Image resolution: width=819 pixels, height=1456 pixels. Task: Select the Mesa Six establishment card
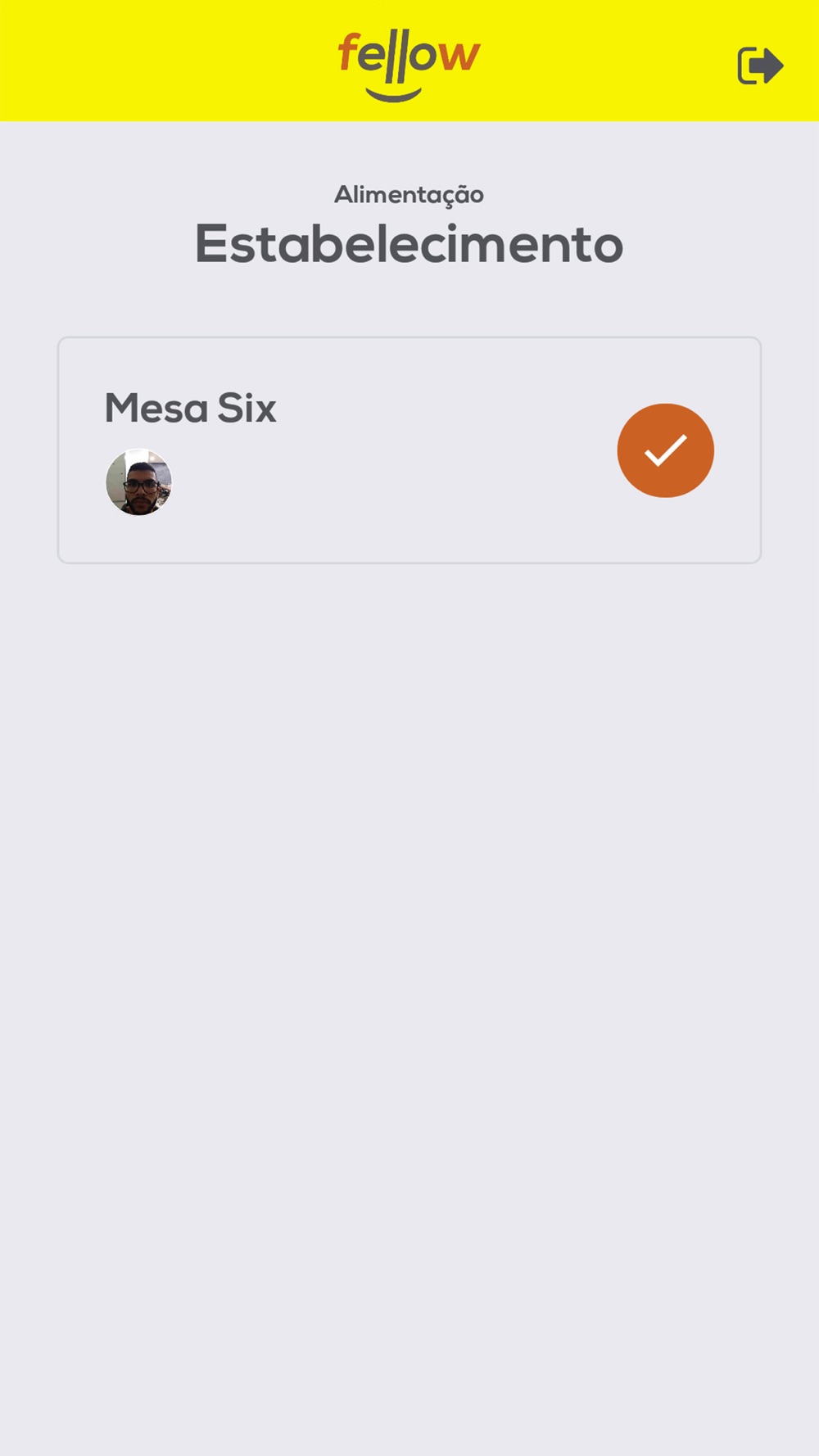409,450
